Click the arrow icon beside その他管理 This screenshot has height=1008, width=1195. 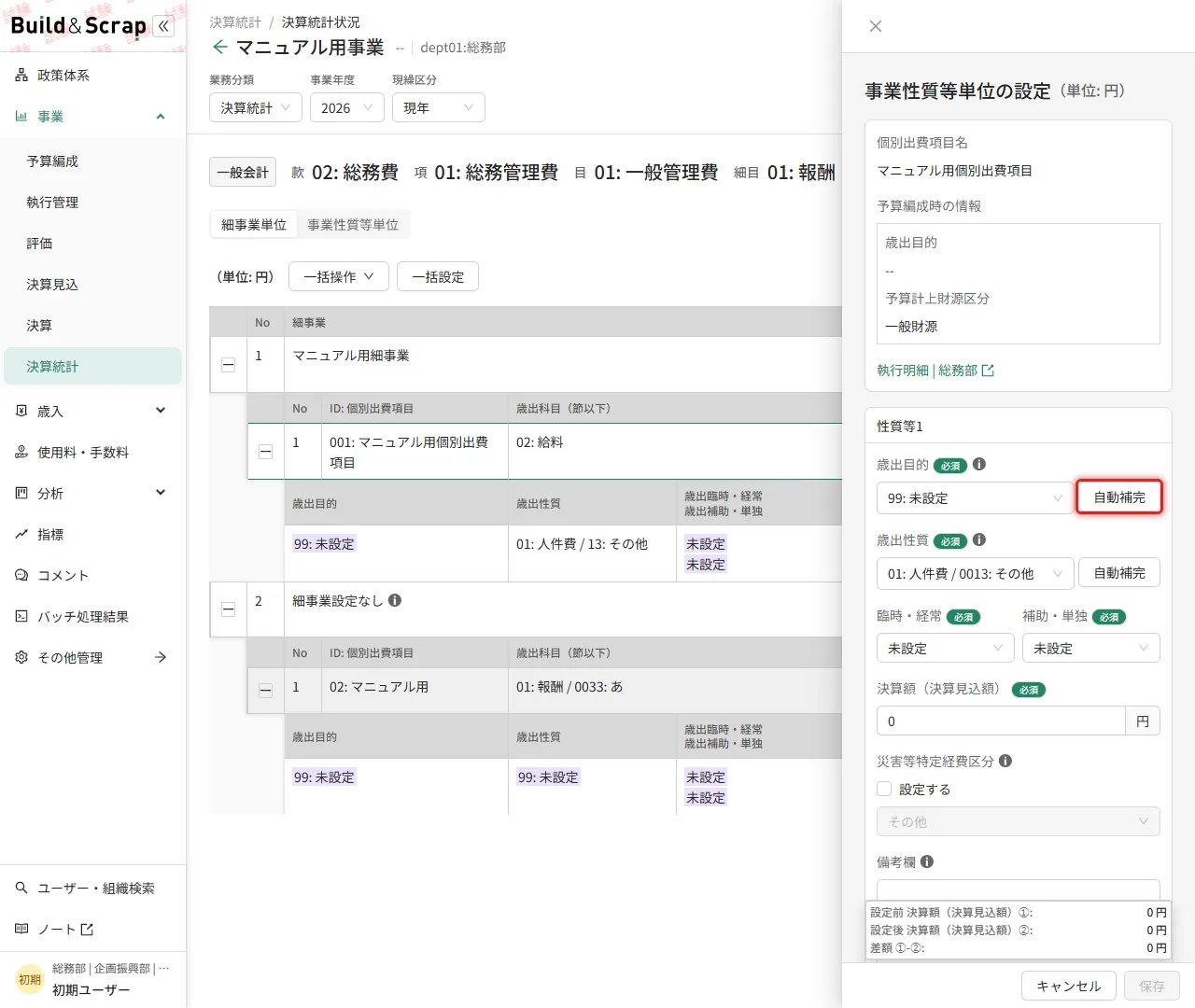pyautogui.click(x=161, y=657)
